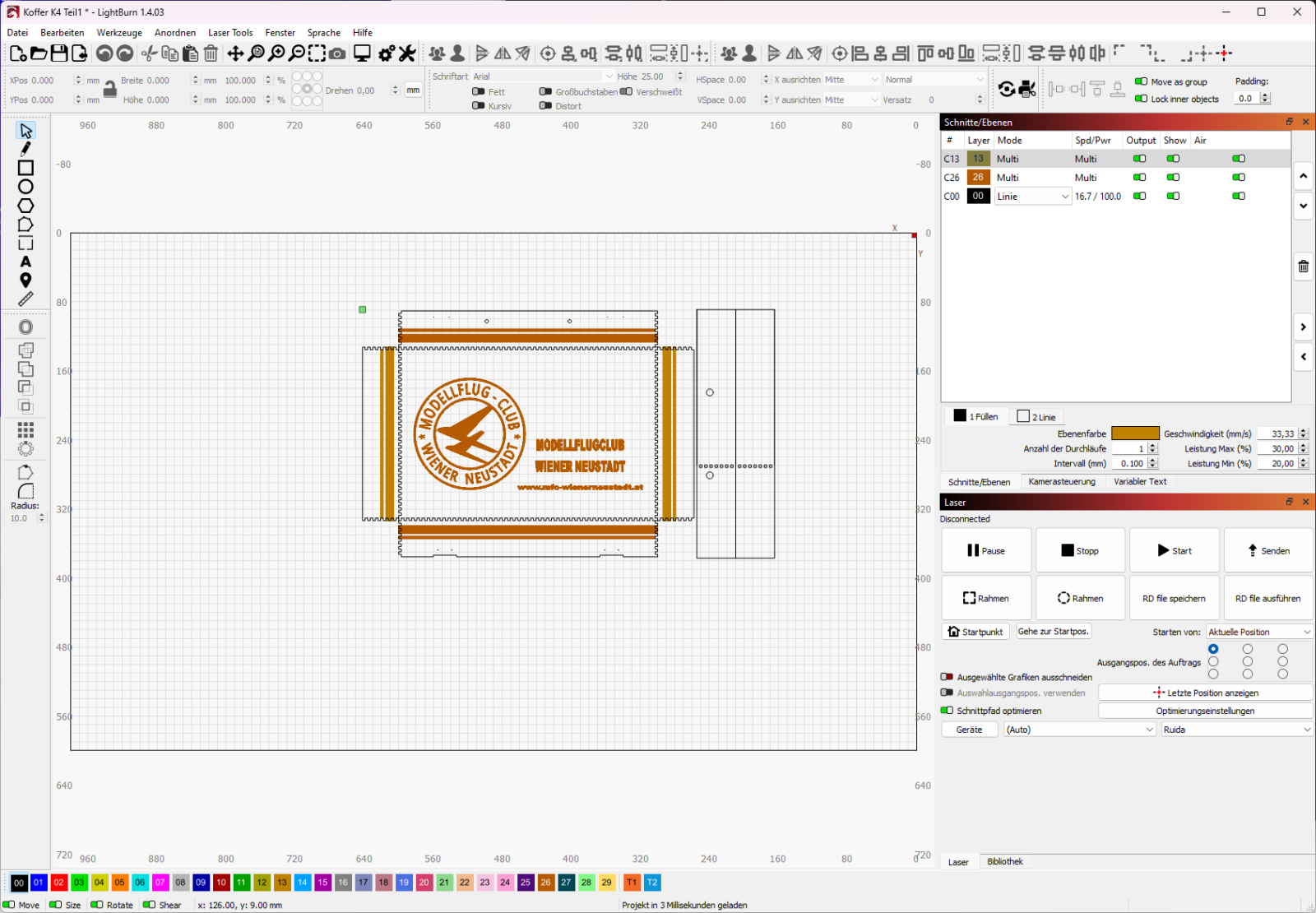
Task: Switch to Bibliothek tab
Action: 1005,861
